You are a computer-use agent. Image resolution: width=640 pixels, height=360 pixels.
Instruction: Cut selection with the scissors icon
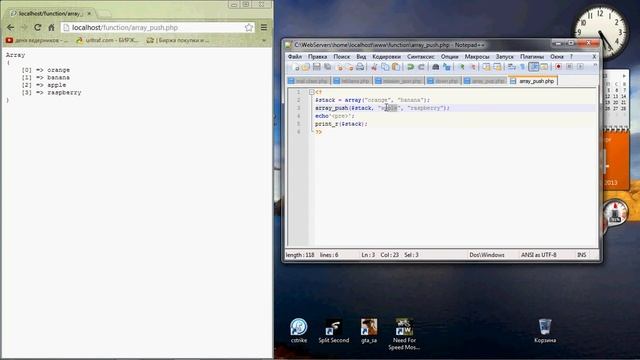373,67
